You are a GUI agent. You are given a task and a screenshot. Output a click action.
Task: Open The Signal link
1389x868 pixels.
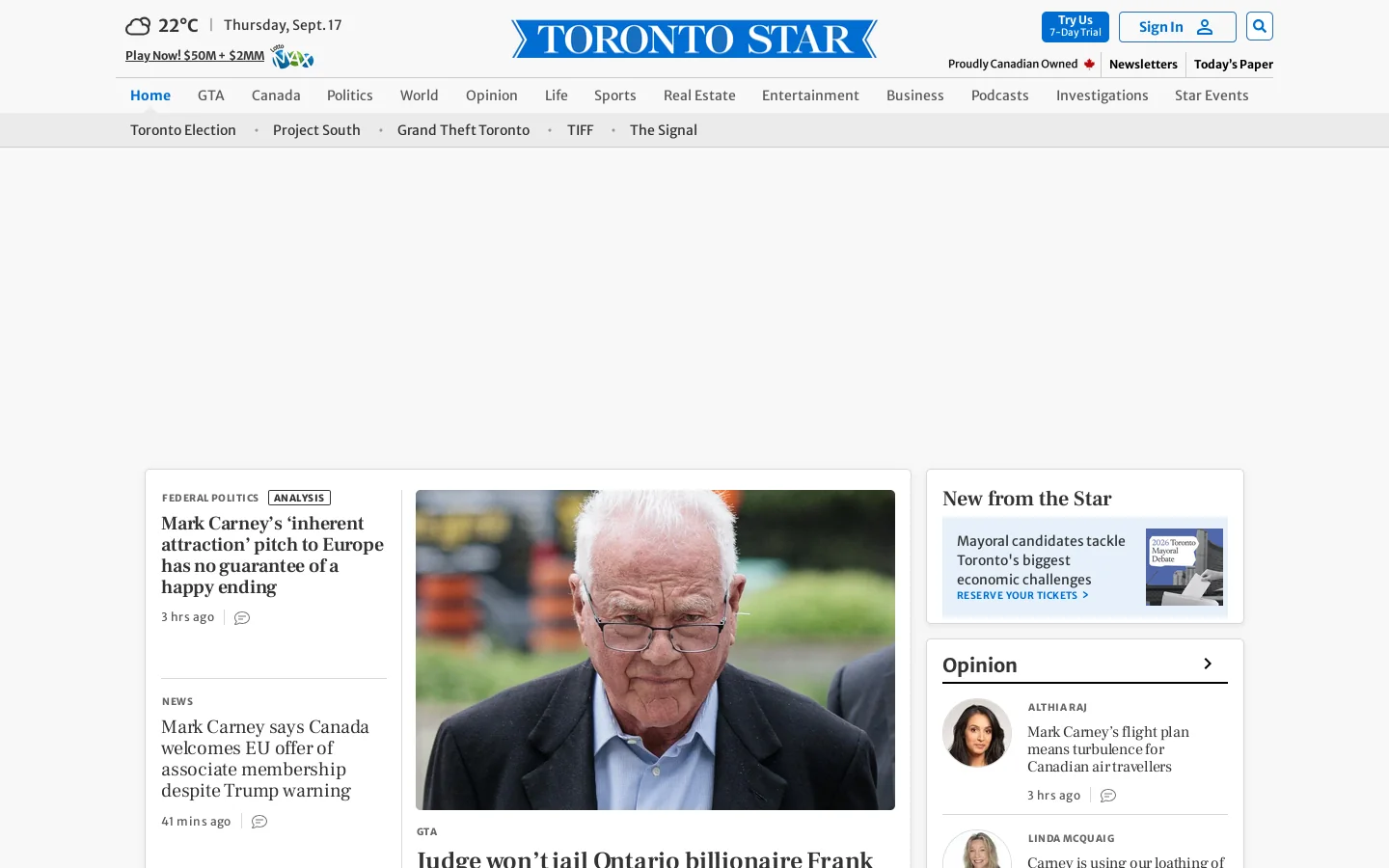(x=664, y=130)
